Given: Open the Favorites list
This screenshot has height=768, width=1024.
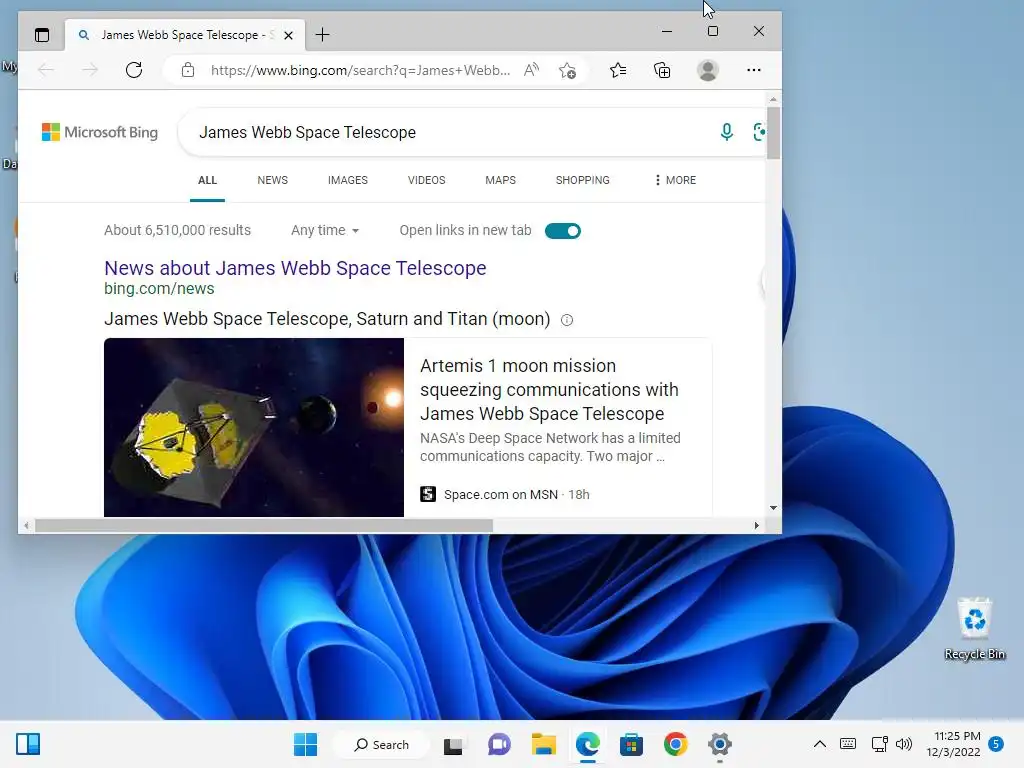Looking at the screenshot, I should coord(618,70).
